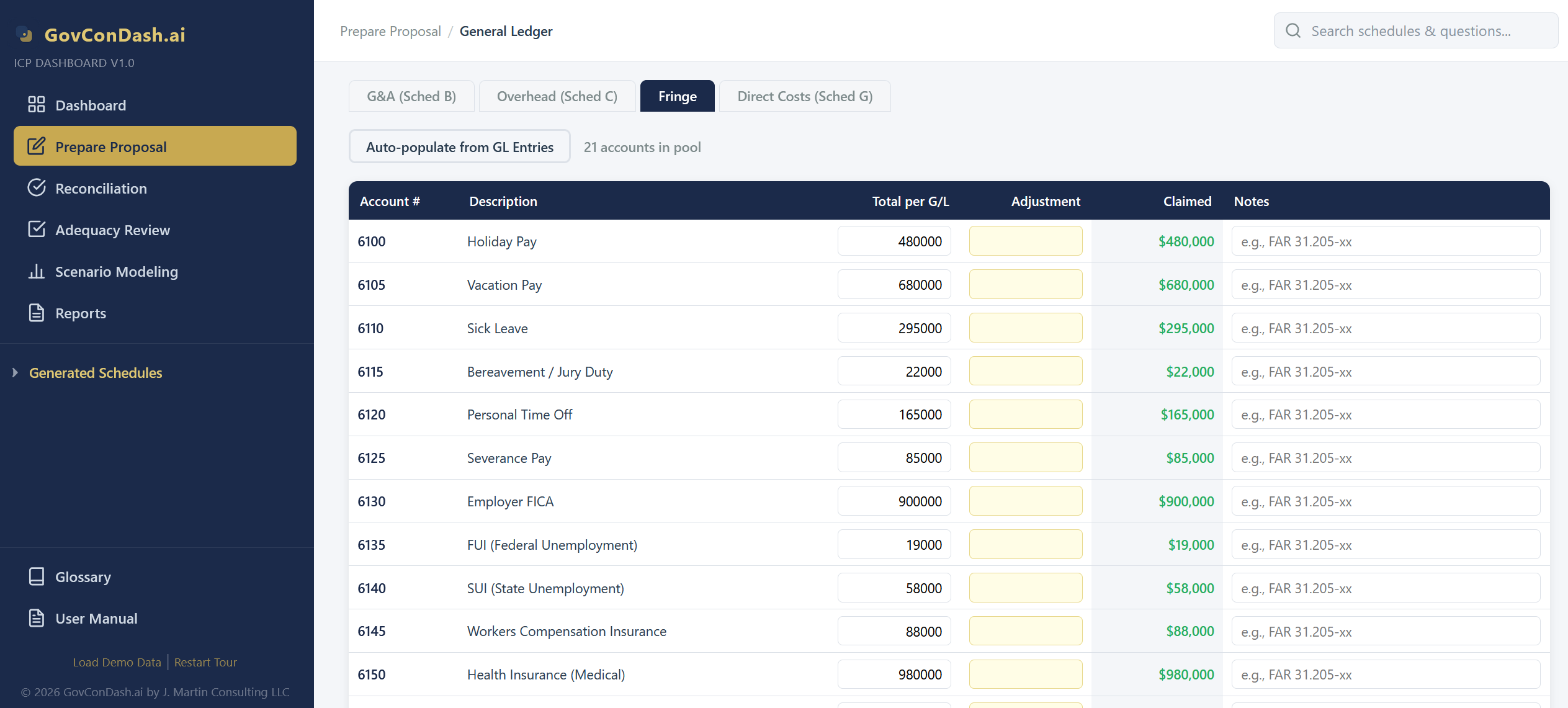Viewport: 1568px width, 708px height.
Task: Click the Restart Tour link
Action: tap(205, 662)
